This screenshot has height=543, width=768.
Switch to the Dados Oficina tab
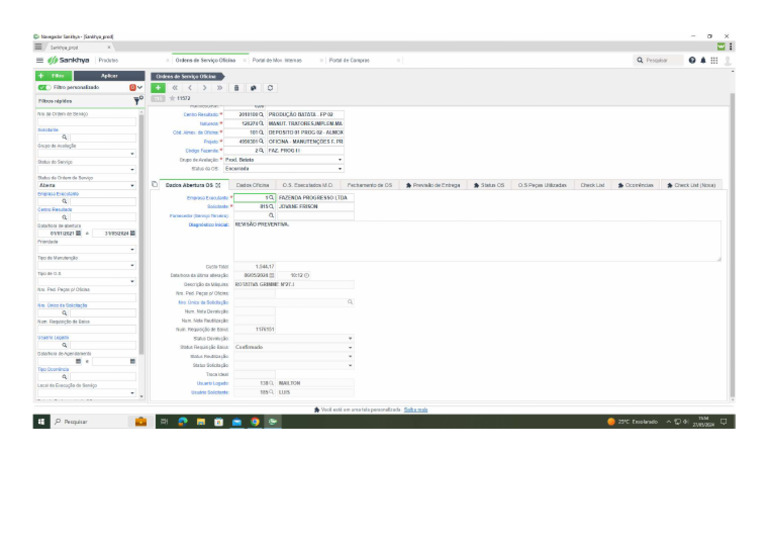252,185
